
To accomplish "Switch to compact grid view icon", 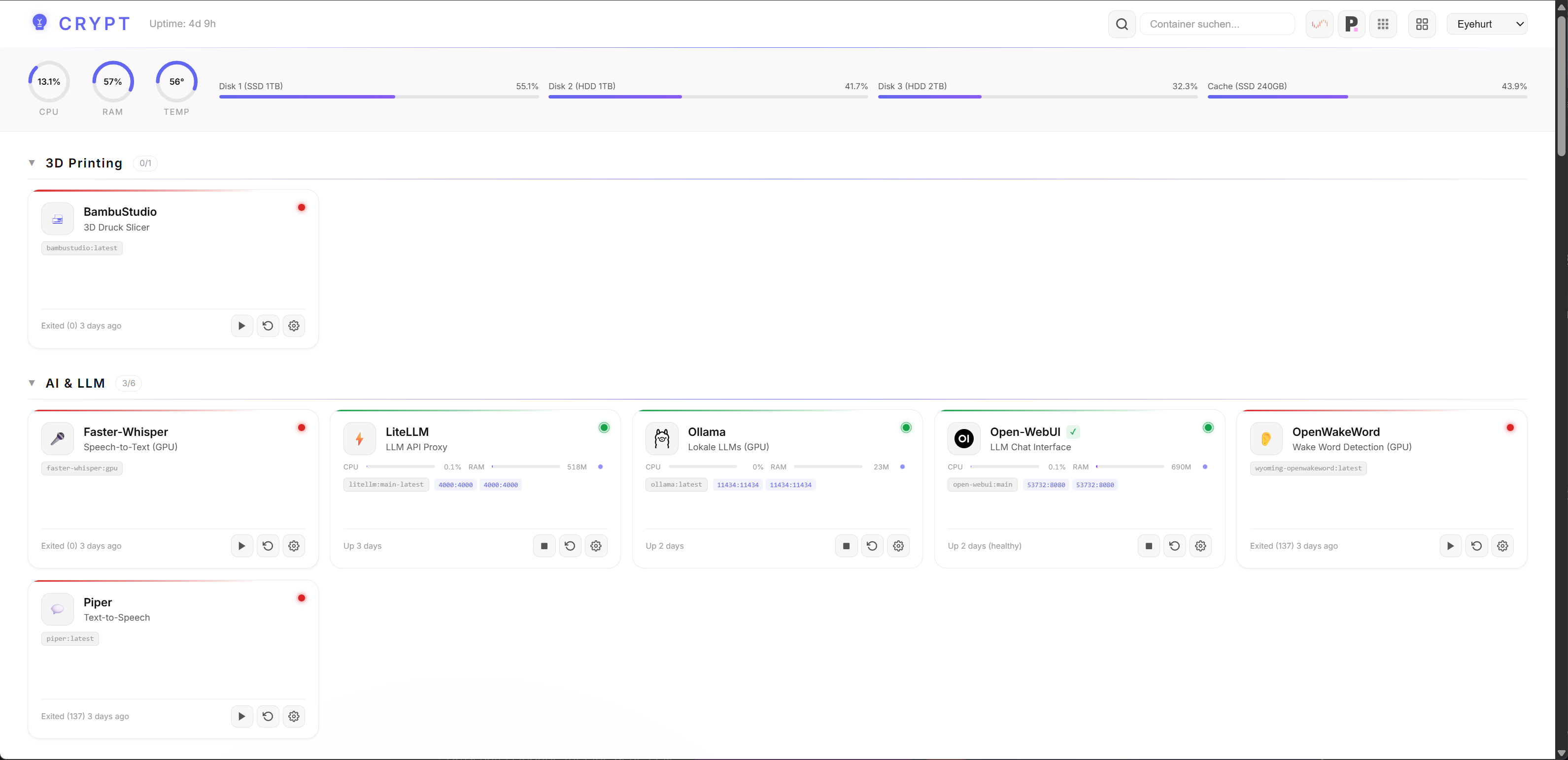I will (x=1383, y=24).
